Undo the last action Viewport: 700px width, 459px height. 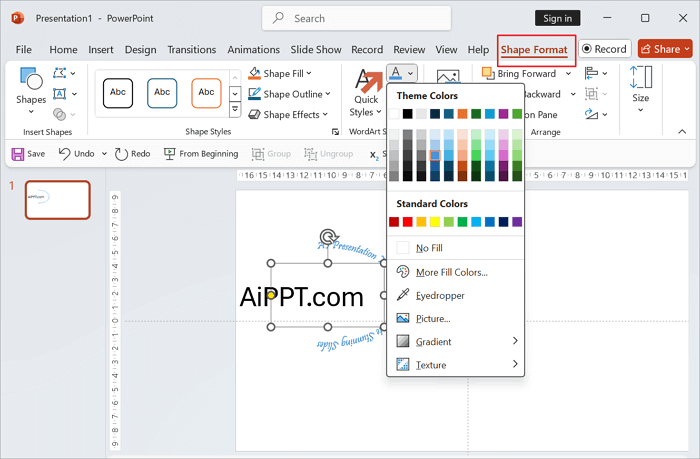(x=77, y=154)
